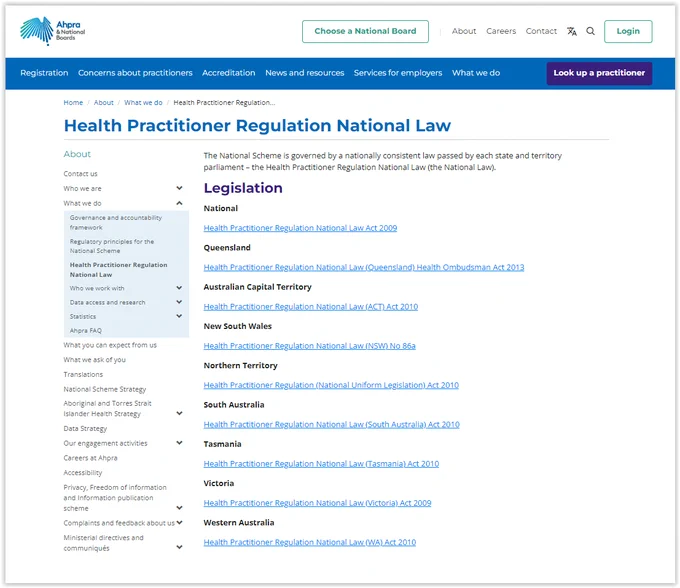Screen dimensions: 680x588
Task: Select Health Practitioner Regulation National Law sidebar item
Action: tap(118, 270)
